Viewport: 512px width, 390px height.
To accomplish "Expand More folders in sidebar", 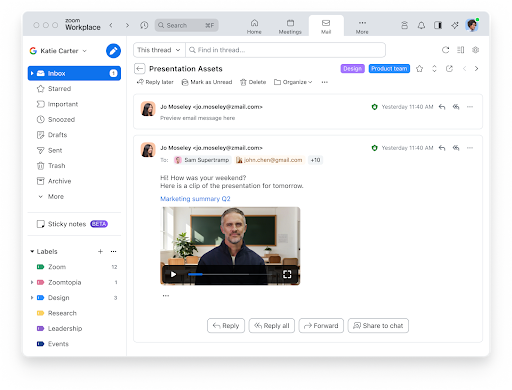I will coord(51,197).
